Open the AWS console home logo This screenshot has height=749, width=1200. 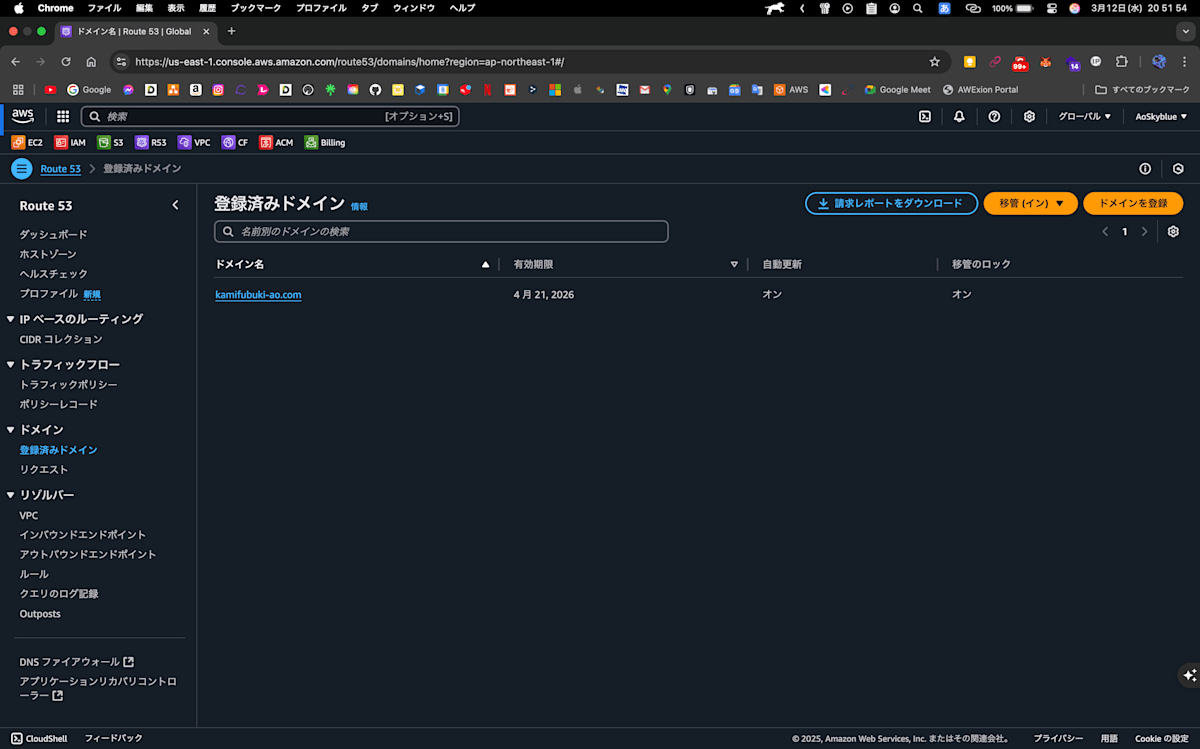[x=23, y=116]
